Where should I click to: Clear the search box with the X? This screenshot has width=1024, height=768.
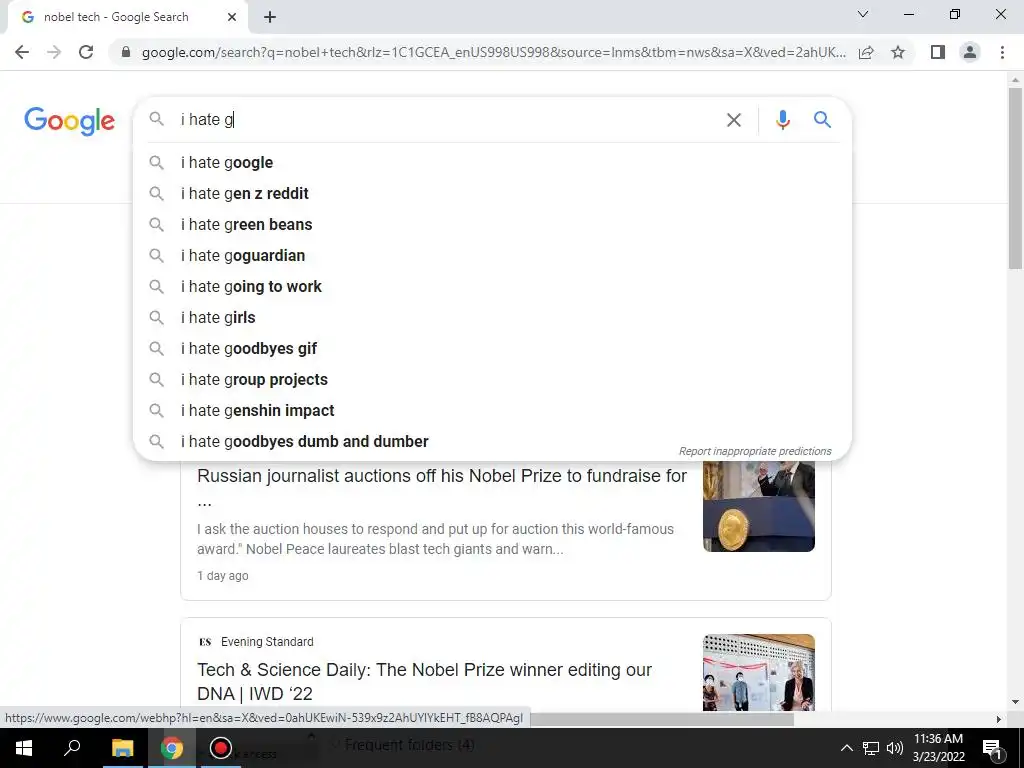pyautogui.click(x=734, y=120)
